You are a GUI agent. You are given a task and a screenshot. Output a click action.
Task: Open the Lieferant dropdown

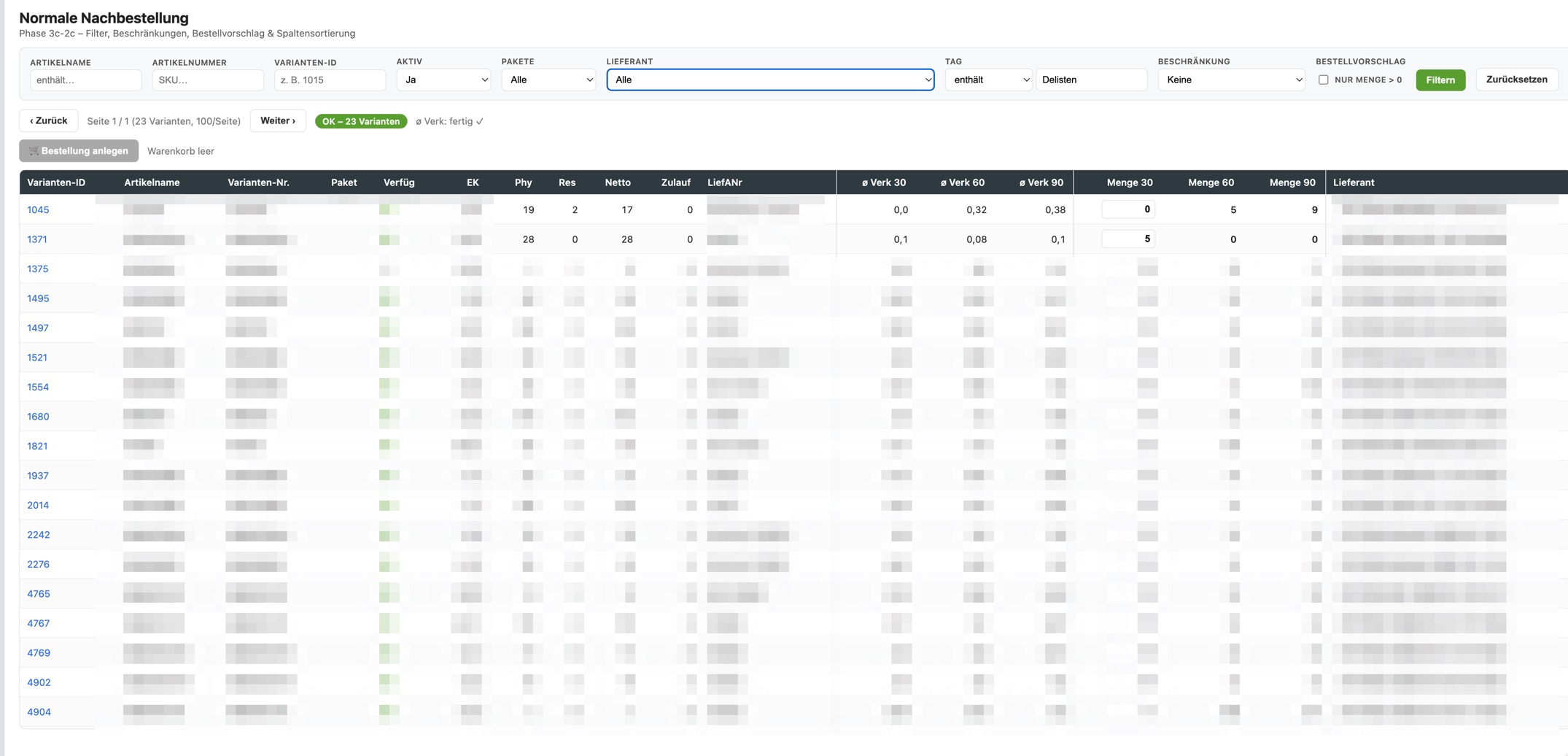point(770,80)
